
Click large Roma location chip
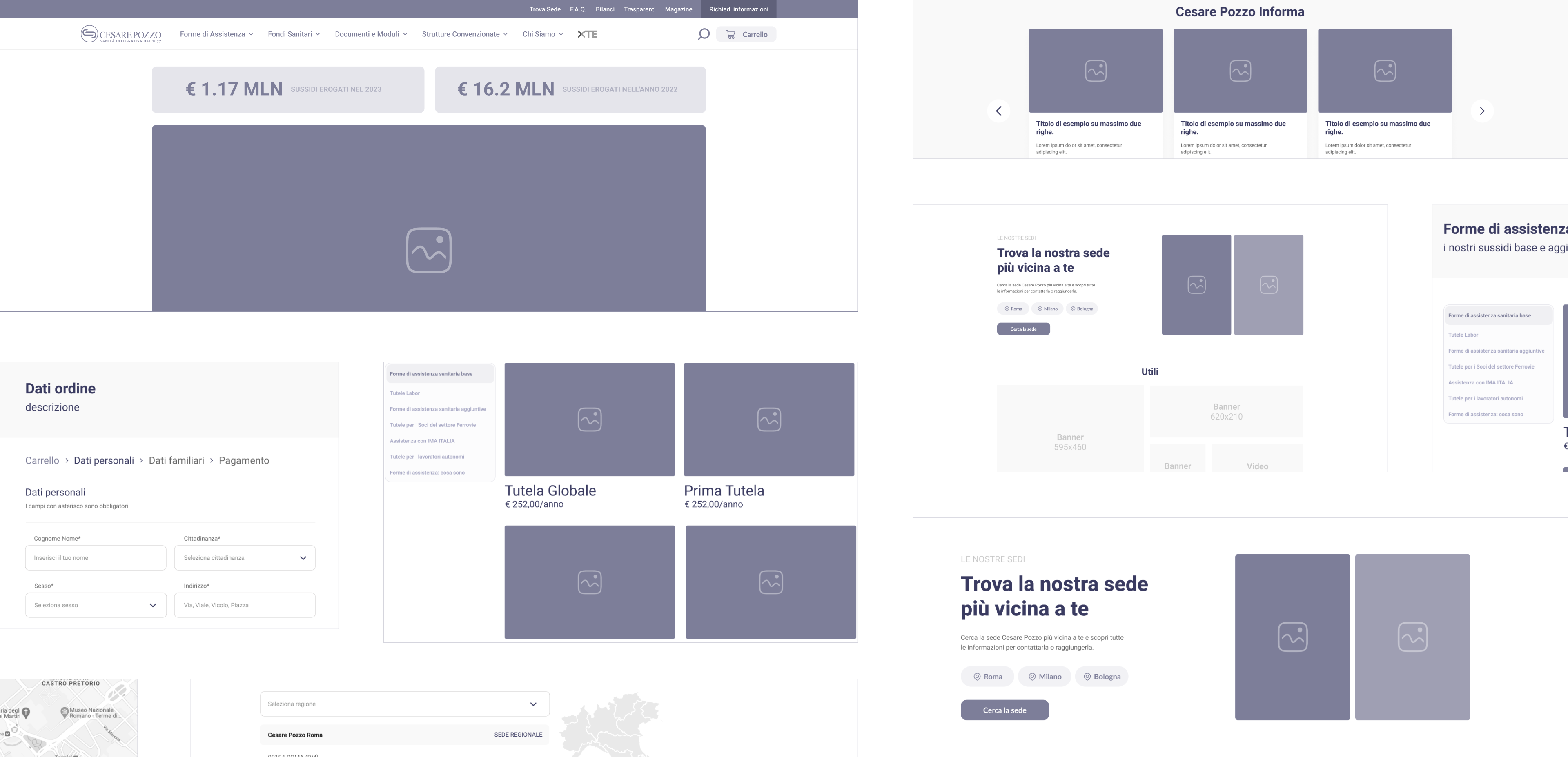click(987, 677)
